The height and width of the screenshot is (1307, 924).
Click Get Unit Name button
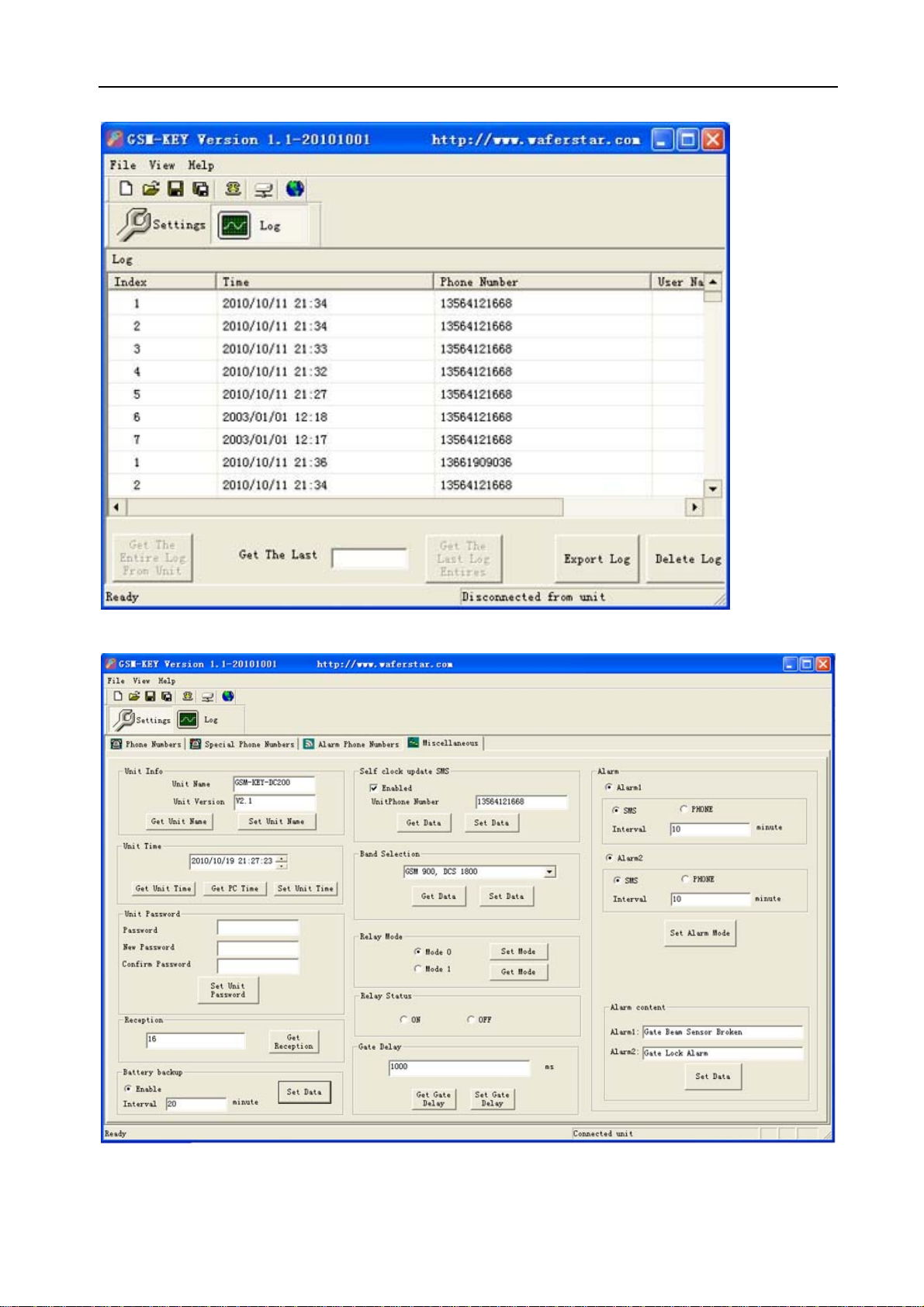pyautogui.click(x=179, y=821)
